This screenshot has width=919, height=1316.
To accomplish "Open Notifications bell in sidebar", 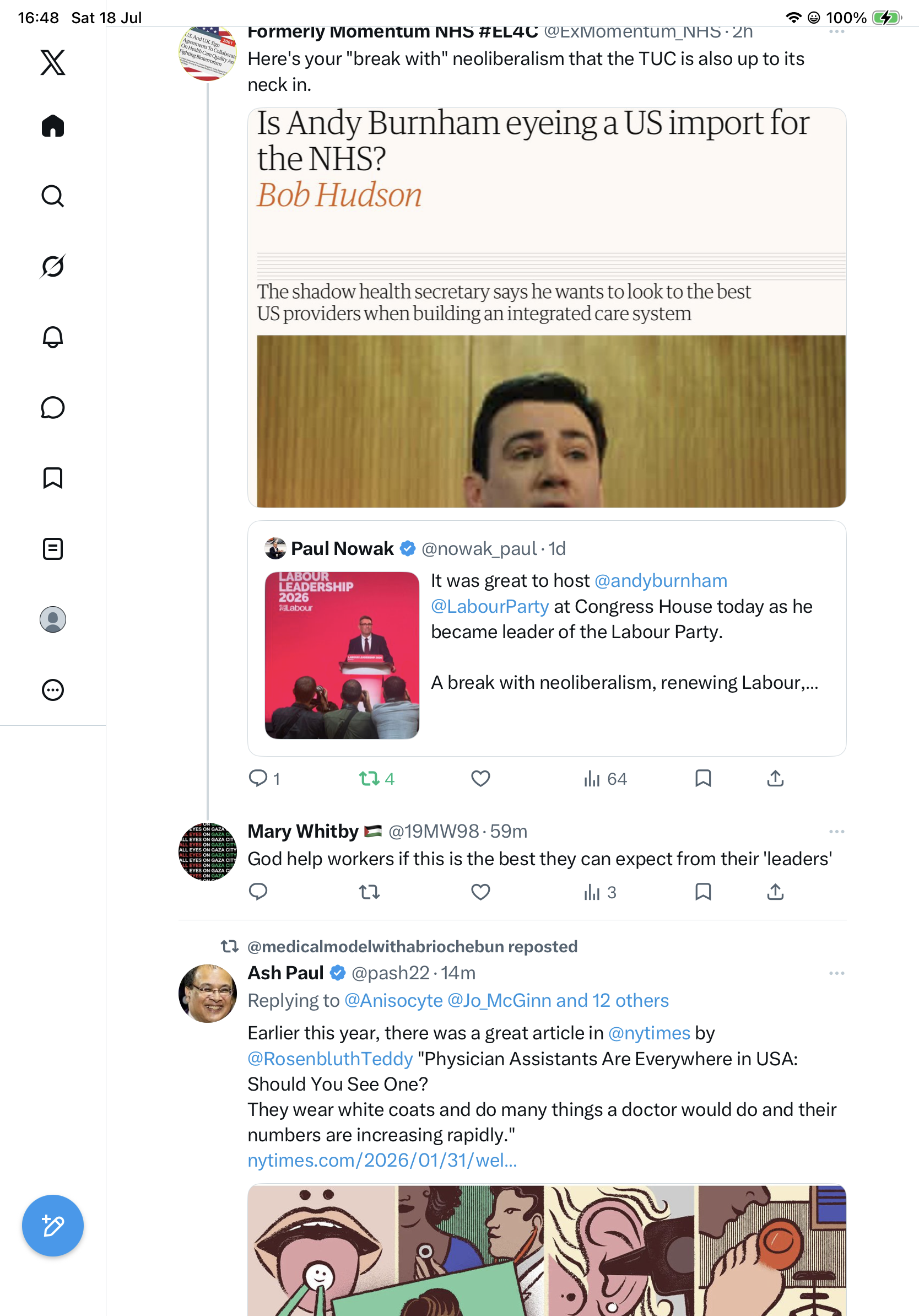I will [x=53, y=337].
